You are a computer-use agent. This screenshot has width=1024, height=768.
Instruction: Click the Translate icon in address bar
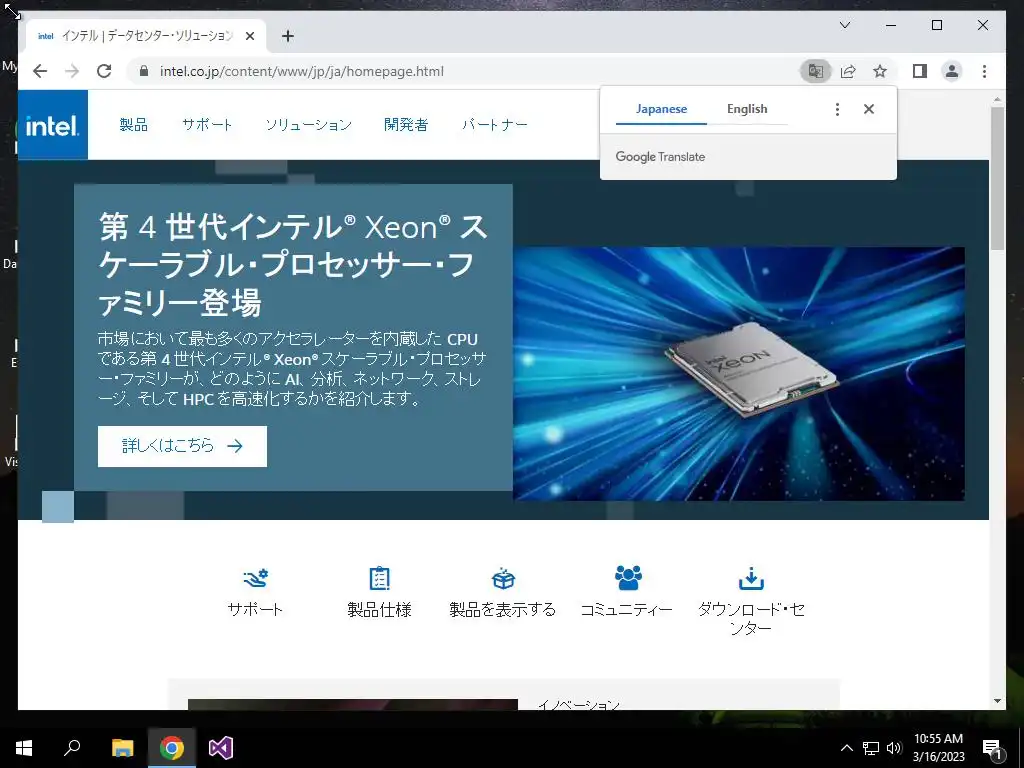tap(816, 71)
